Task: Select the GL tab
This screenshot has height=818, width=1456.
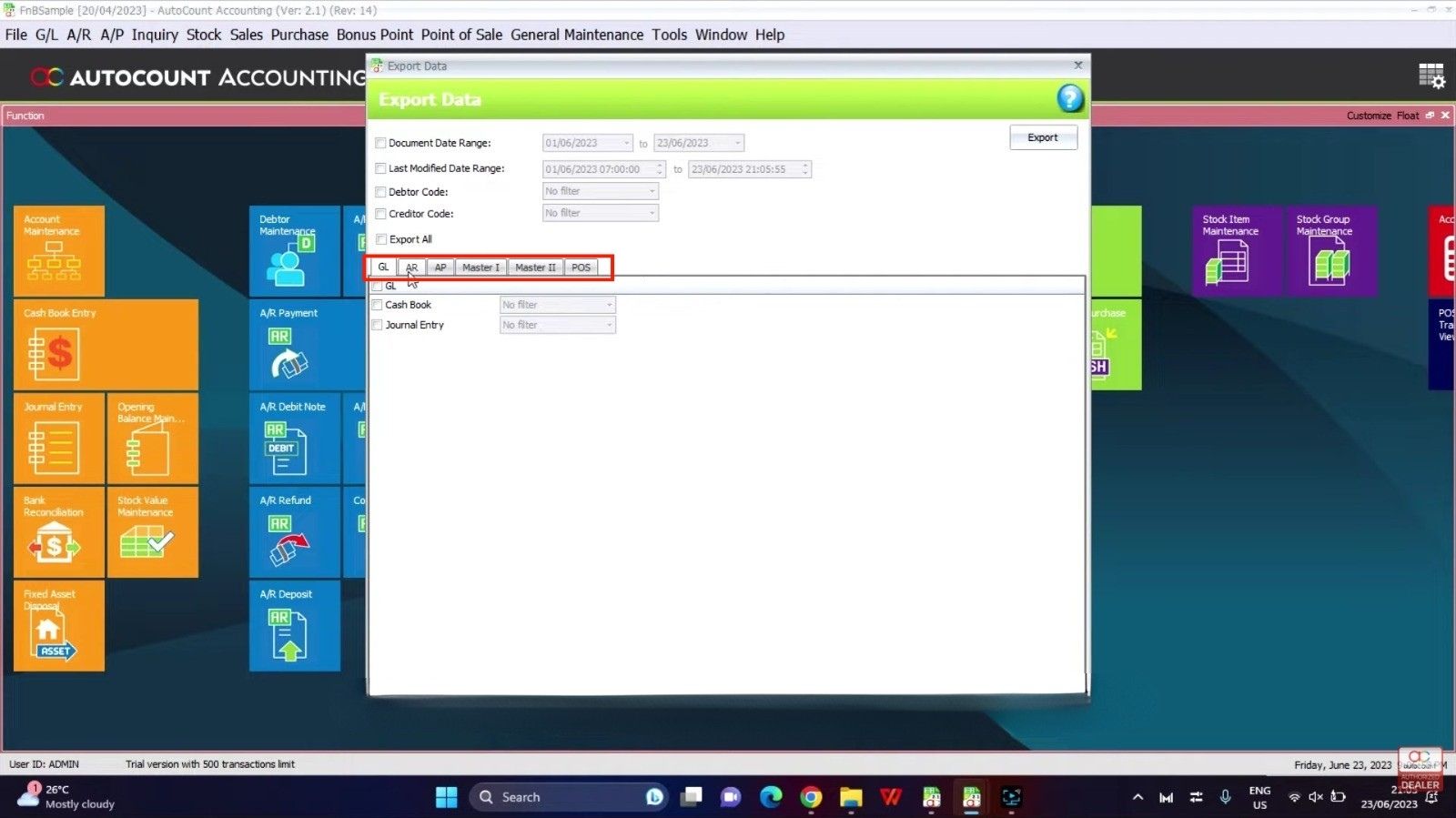Action: point(383,267)
